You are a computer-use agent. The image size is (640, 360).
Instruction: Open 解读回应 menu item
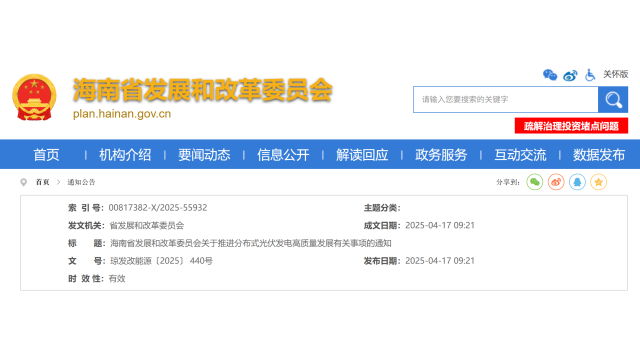pos(362,155)
